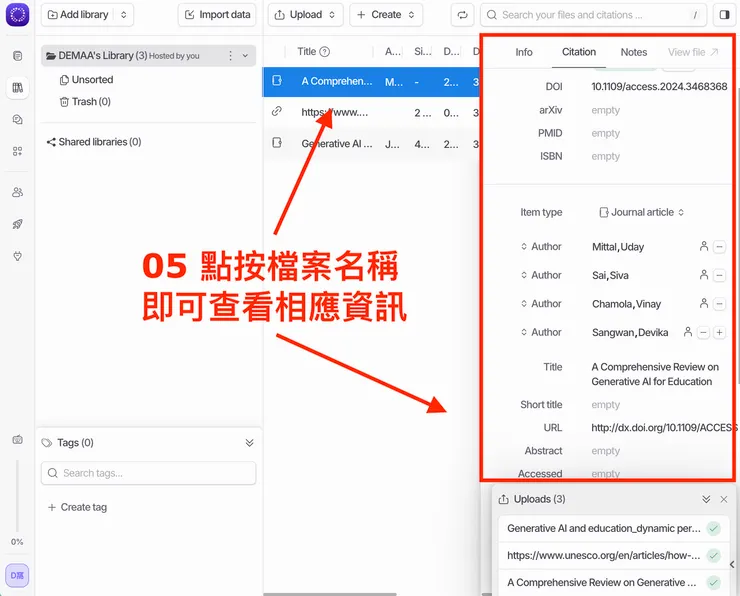740x596 pixels.
Task: Click the Add library button
Action: click(78, 15)
